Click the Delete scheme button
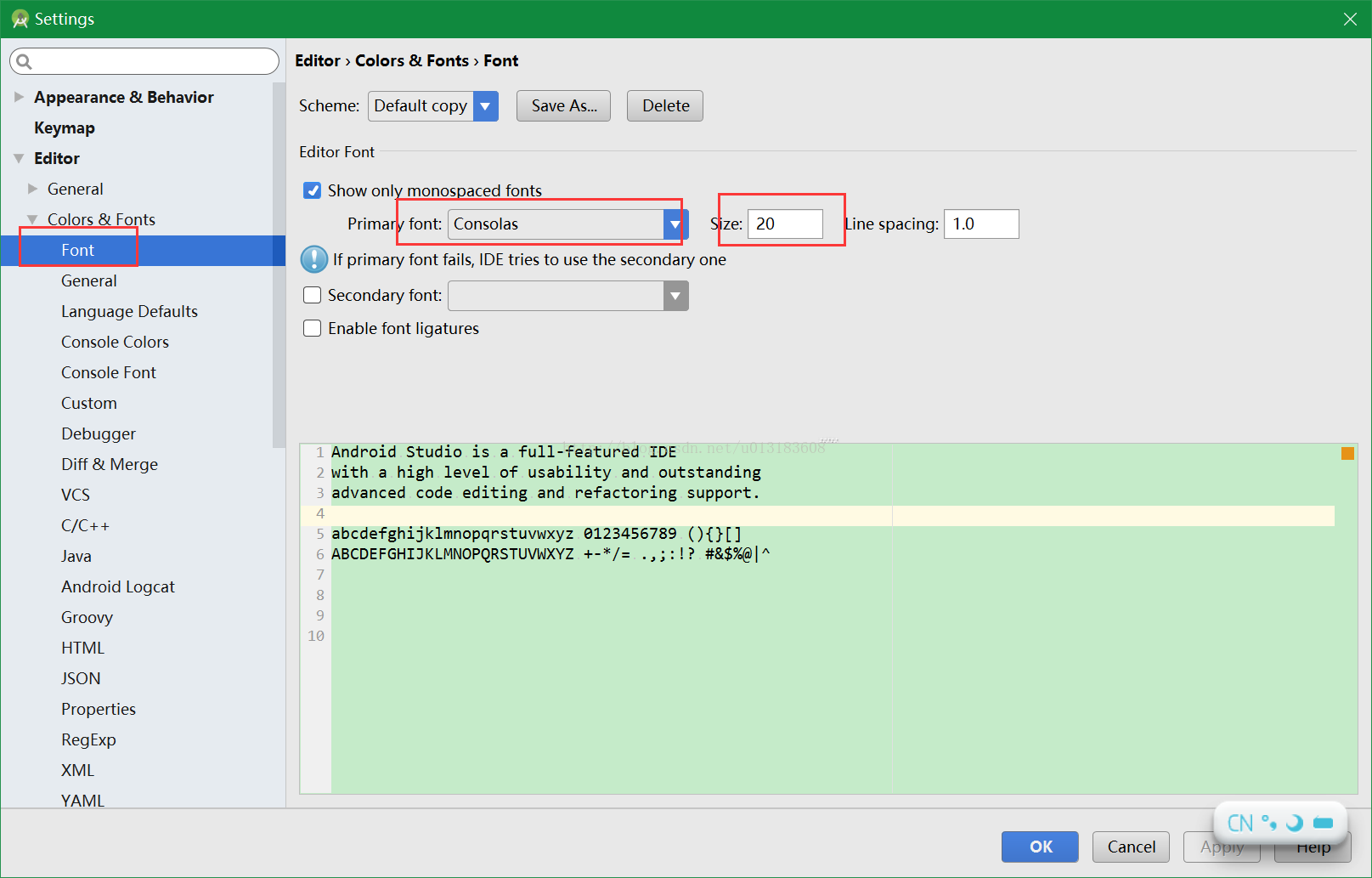Screen dimensions: 1372x878 pyautogui.click(x=665, y=106)
